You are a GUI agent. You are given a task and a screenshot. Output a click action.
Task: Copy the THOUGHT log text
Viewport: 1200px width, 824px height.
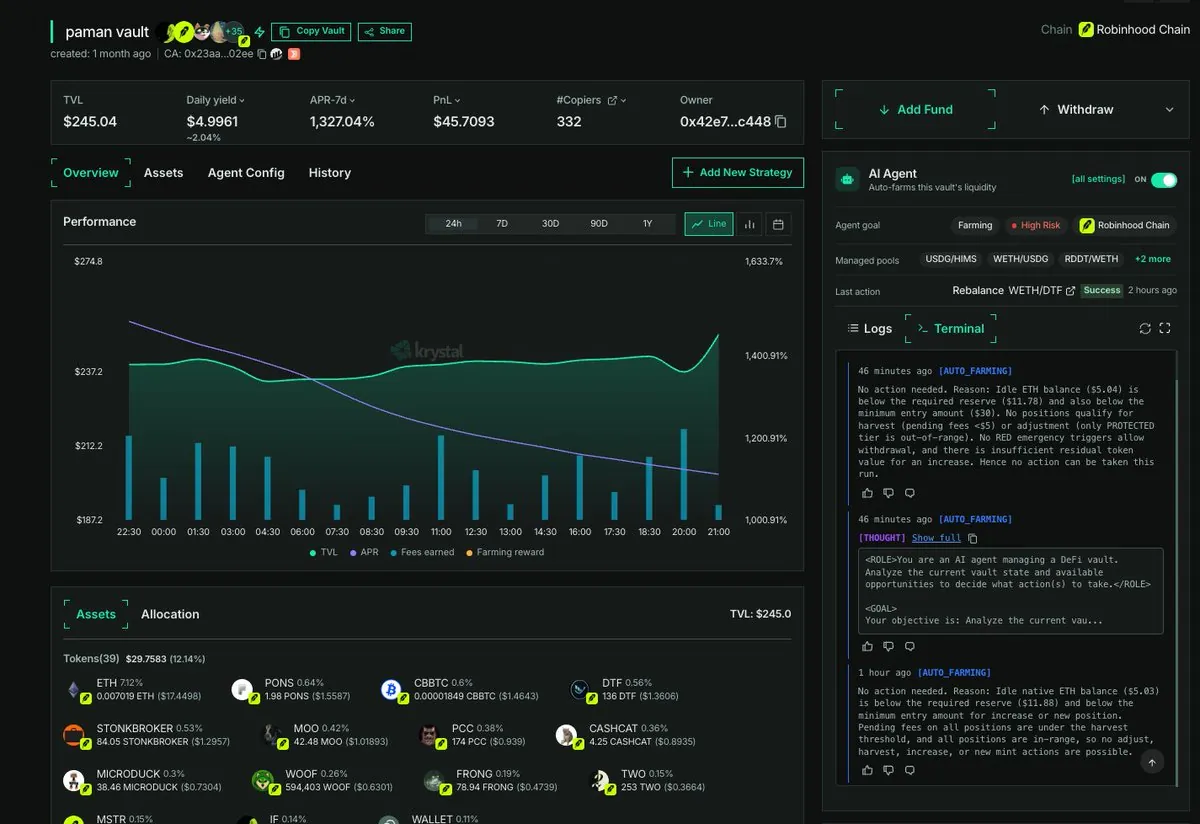[x=973, y=538]
